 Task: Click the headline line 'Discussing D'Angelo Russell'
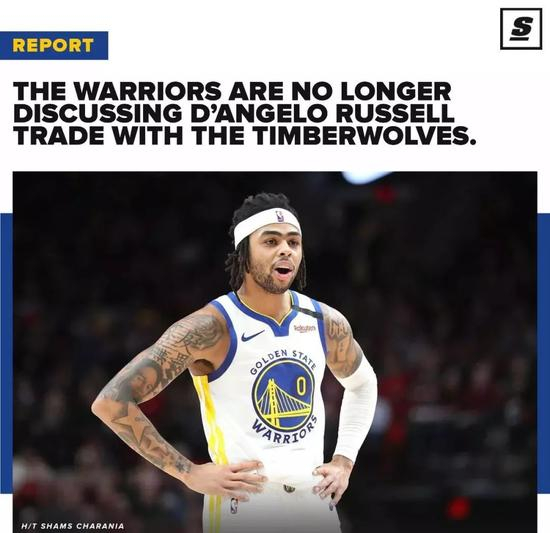tap(234, 113)
